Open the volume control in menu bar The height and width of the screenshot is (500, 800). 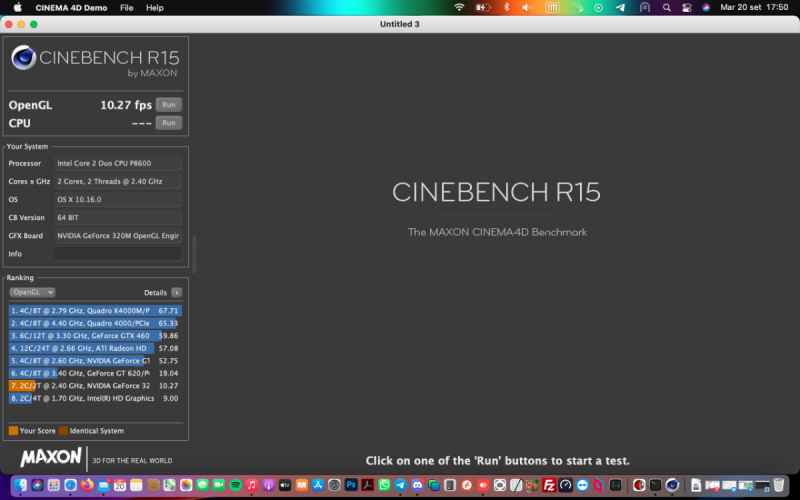528,8
